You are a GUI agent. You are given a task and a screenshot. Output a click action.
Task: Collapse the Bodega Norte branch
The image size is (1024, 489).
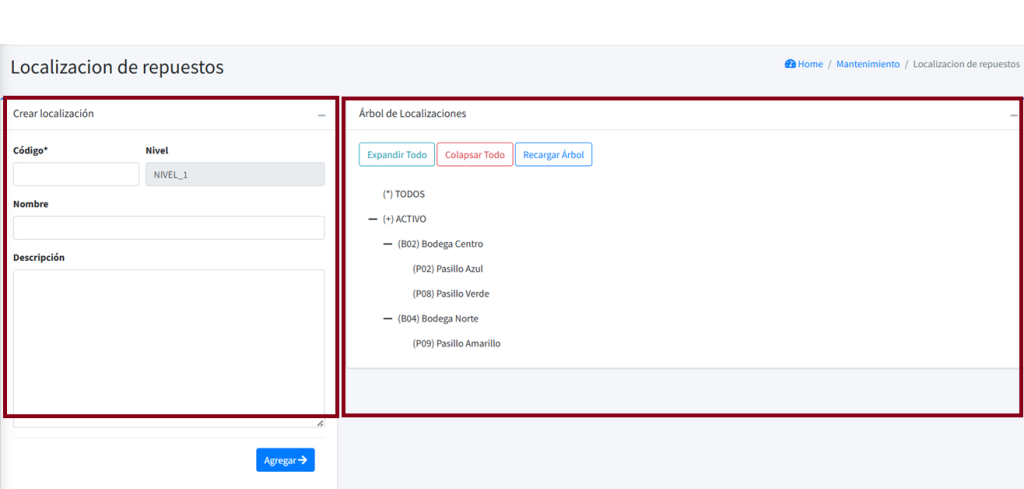[388, 319]
